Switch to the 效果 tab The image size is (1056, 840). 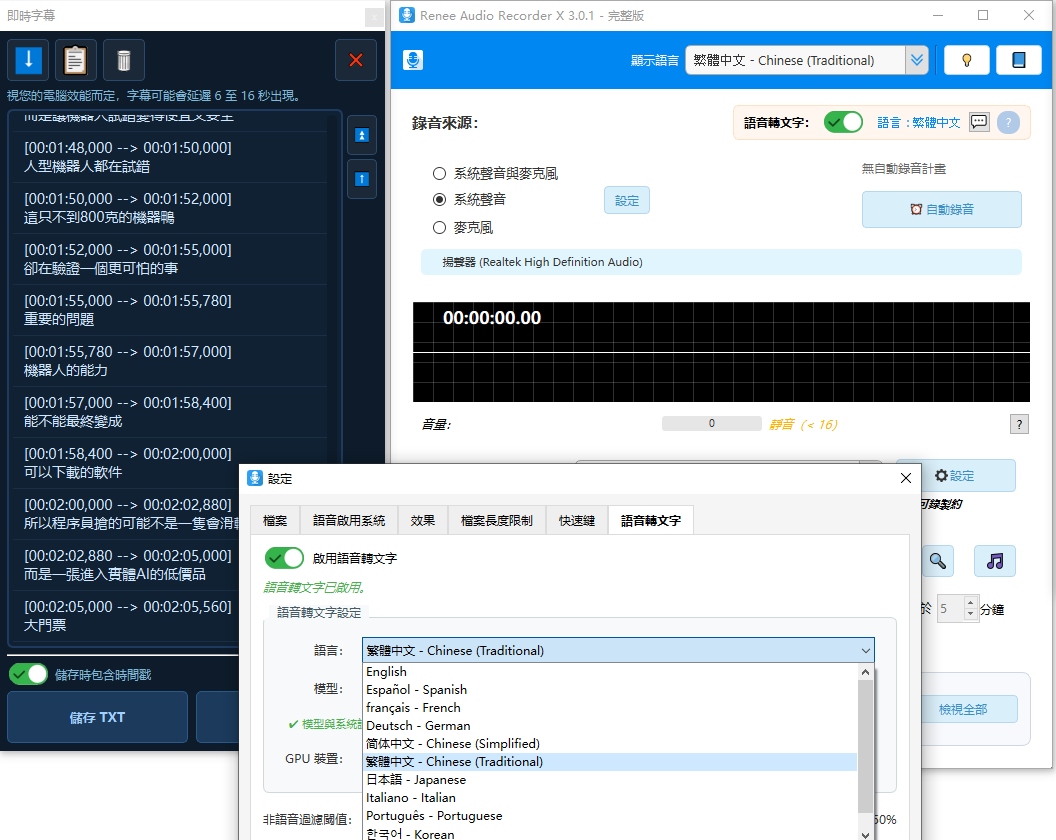422,520
